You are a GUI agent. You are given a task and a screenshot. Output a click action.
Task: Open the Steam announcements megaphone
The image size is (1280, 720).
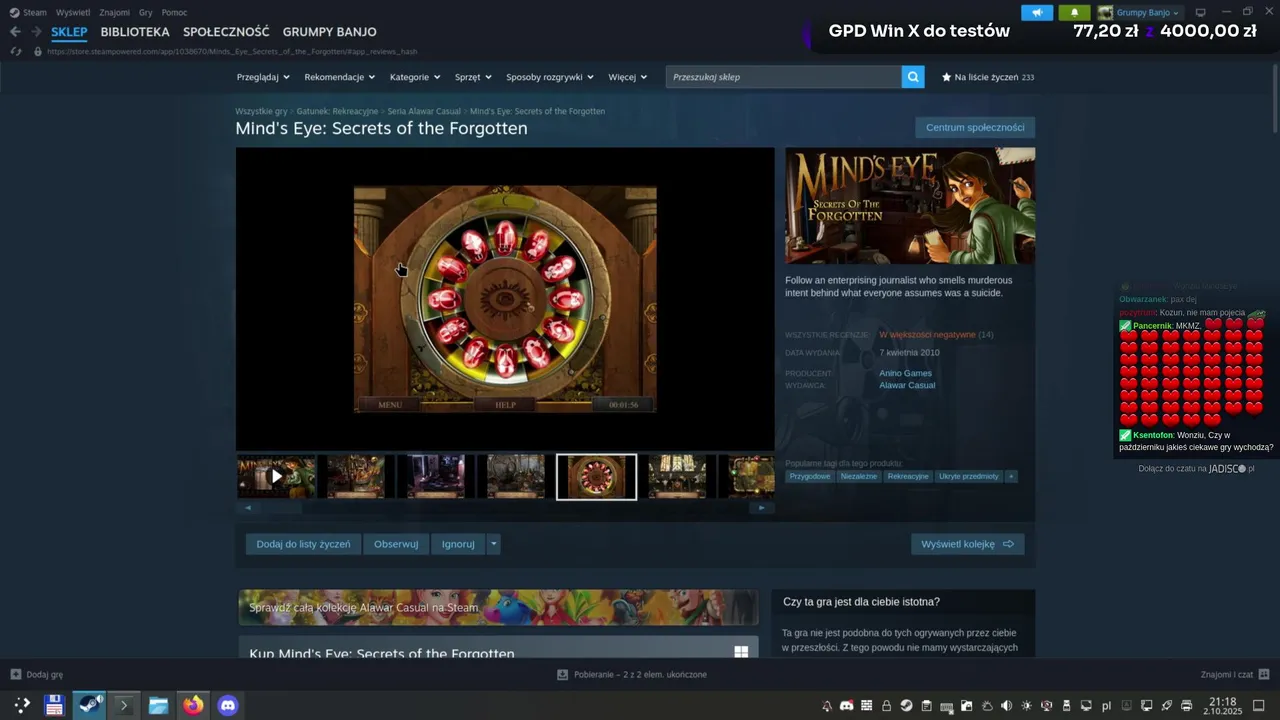1037,12
